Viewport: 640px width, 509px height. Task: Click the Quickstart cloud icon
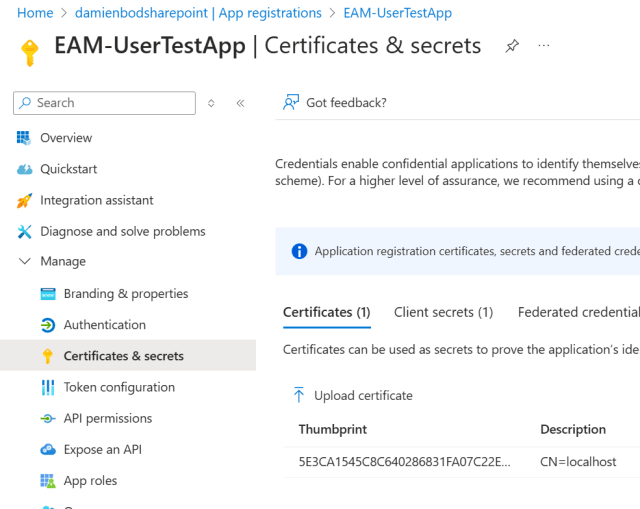(x=24, y=169)
